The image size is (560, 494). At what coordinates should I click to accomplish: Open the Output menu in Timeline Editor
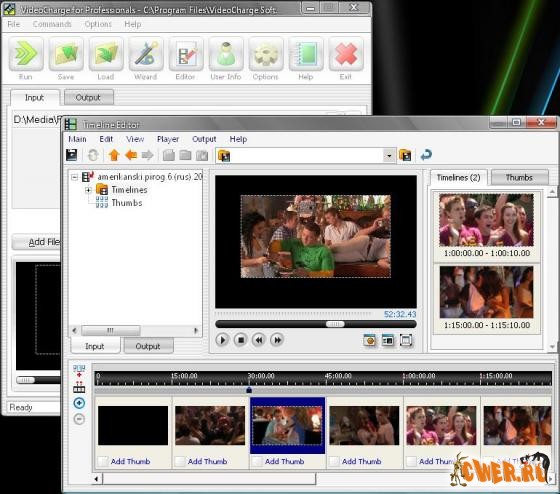[x=204, y=139]
